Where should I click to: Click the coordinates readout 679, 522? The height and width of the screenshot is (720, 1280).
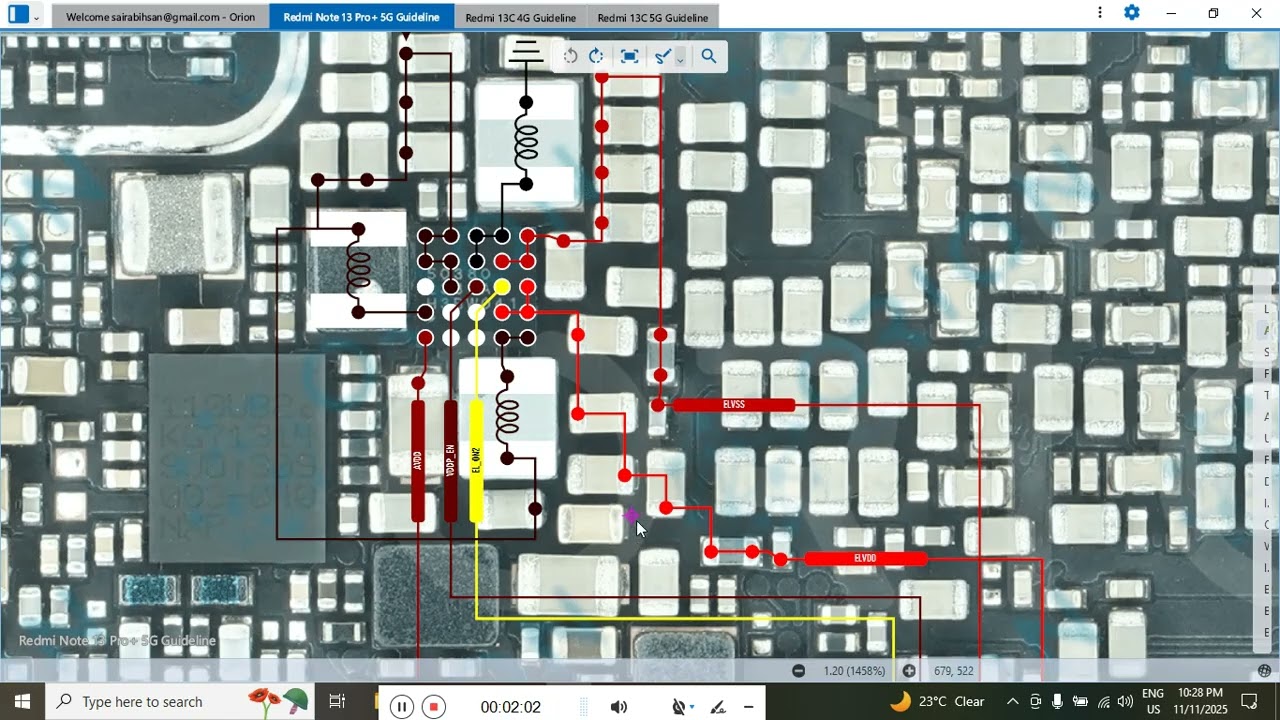[954, 671]
